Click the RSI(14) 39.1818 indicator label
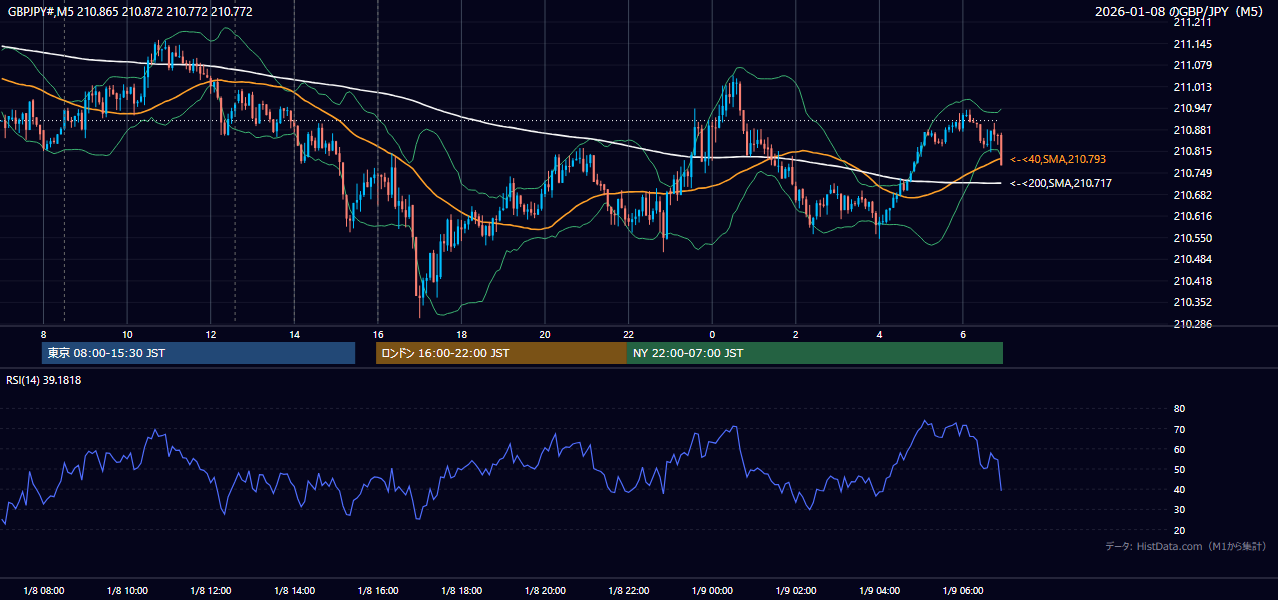The height and width of the screenshot is (600, 1278). (44, 380)
